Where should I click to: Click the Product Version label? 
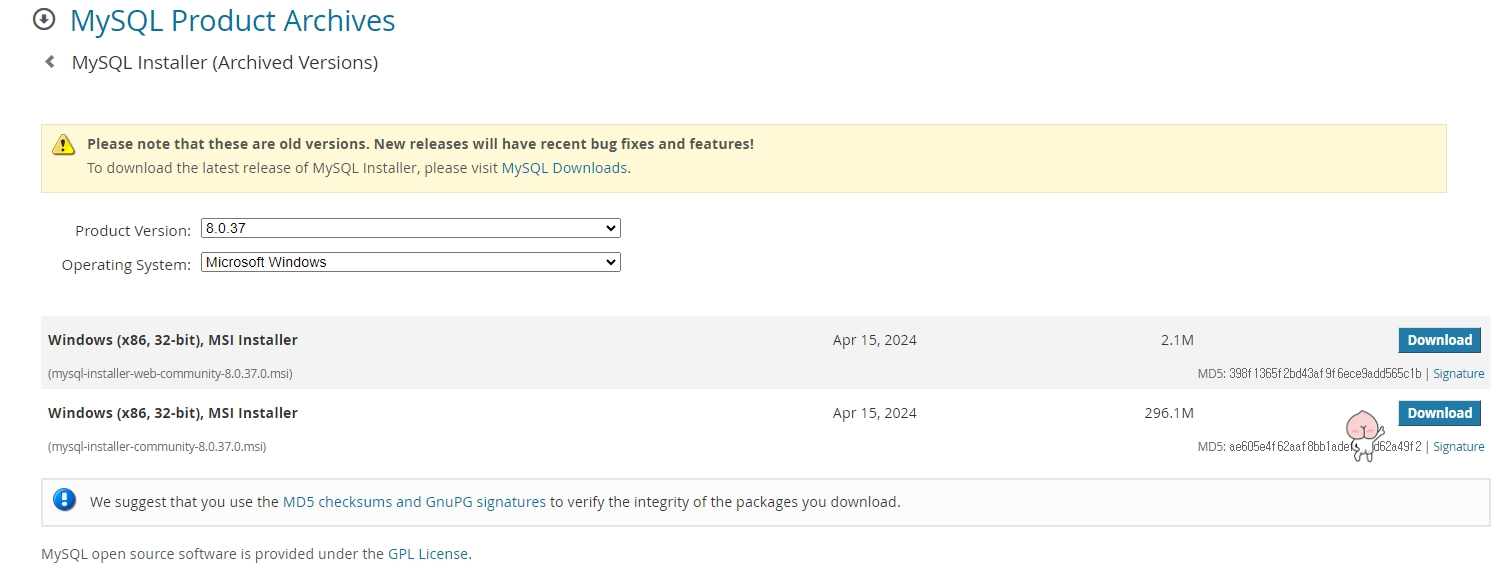133,231
